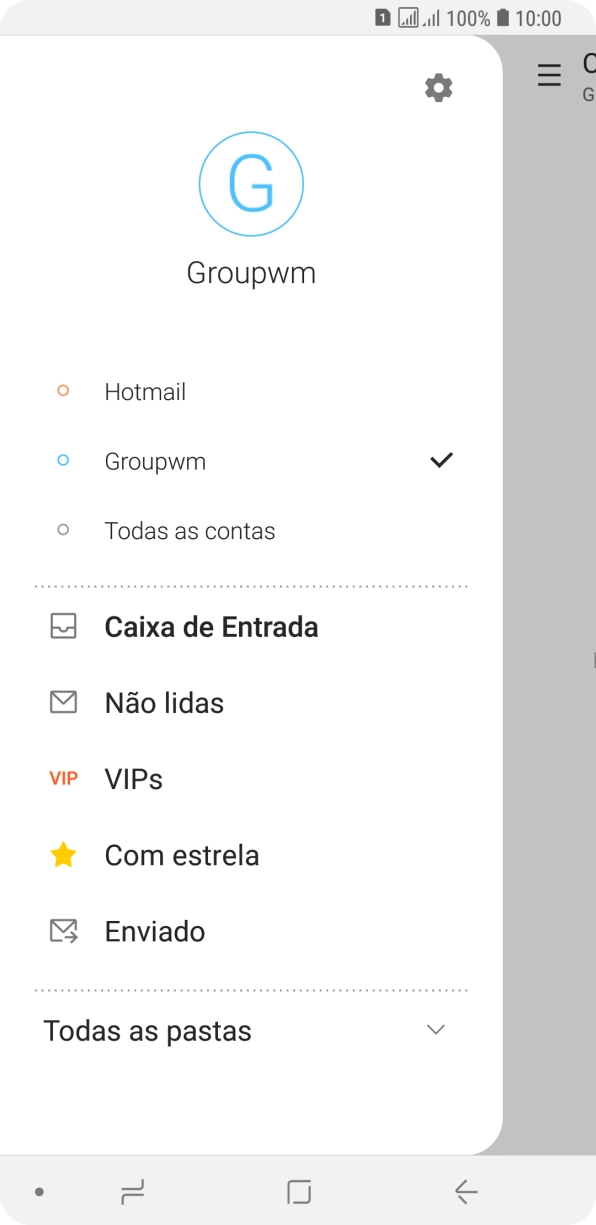The width and height of the screenshot is (596, 1225).
Task: Expand Todas as pastas folder list
Action: pyautogui.click(x=147, y=1030)
